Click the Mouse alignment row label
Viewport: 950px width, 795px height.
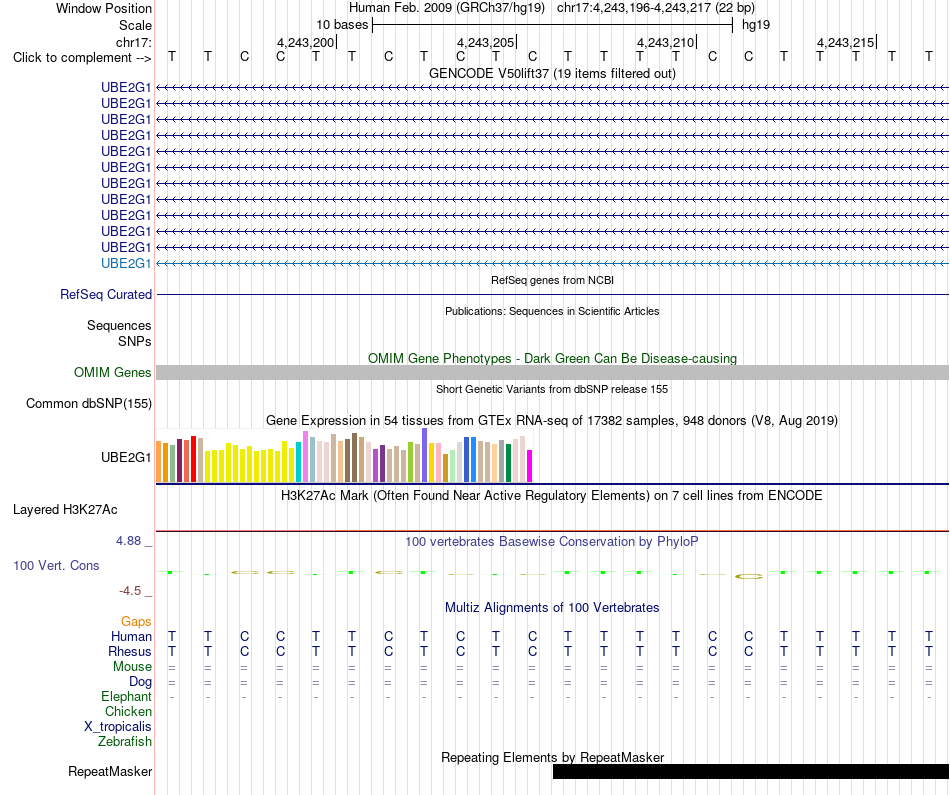pos(132,667)
